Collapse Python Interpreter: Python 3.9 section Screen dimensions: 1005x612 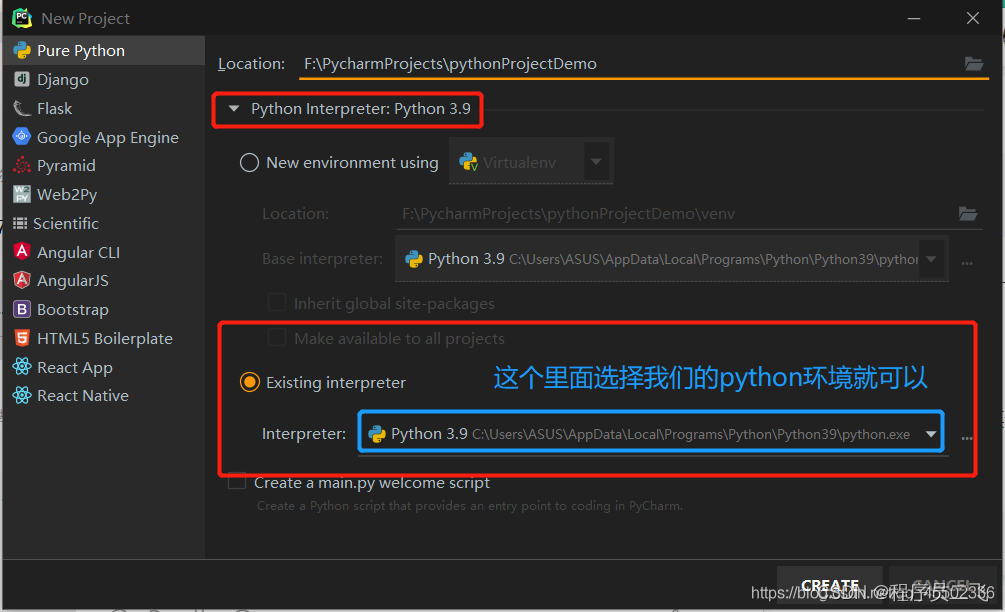pos(234,109)
